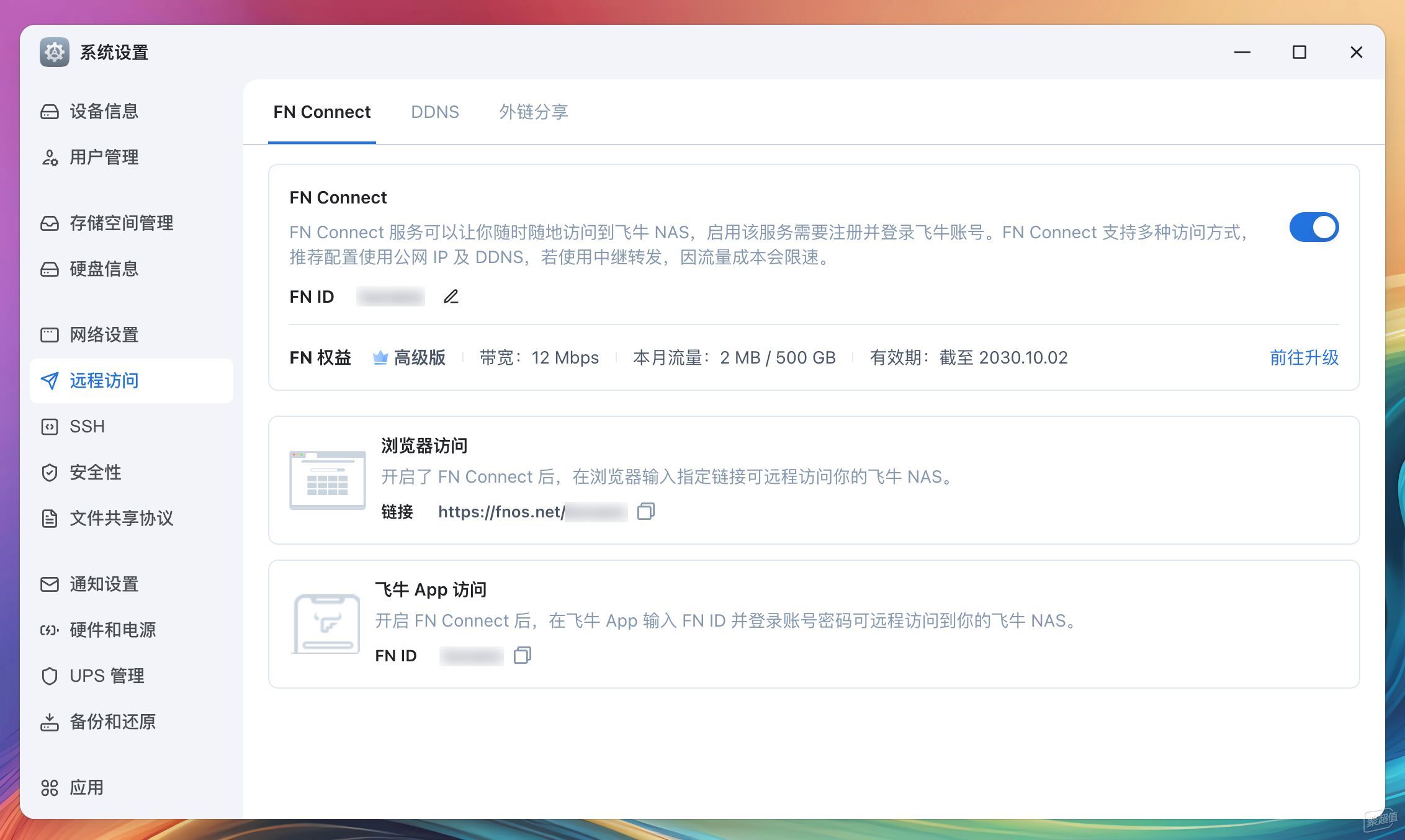Copy the FN ID in App access section
Image resolution: width=1405 pixels, height=840 pixels.
tap(522, 656)
